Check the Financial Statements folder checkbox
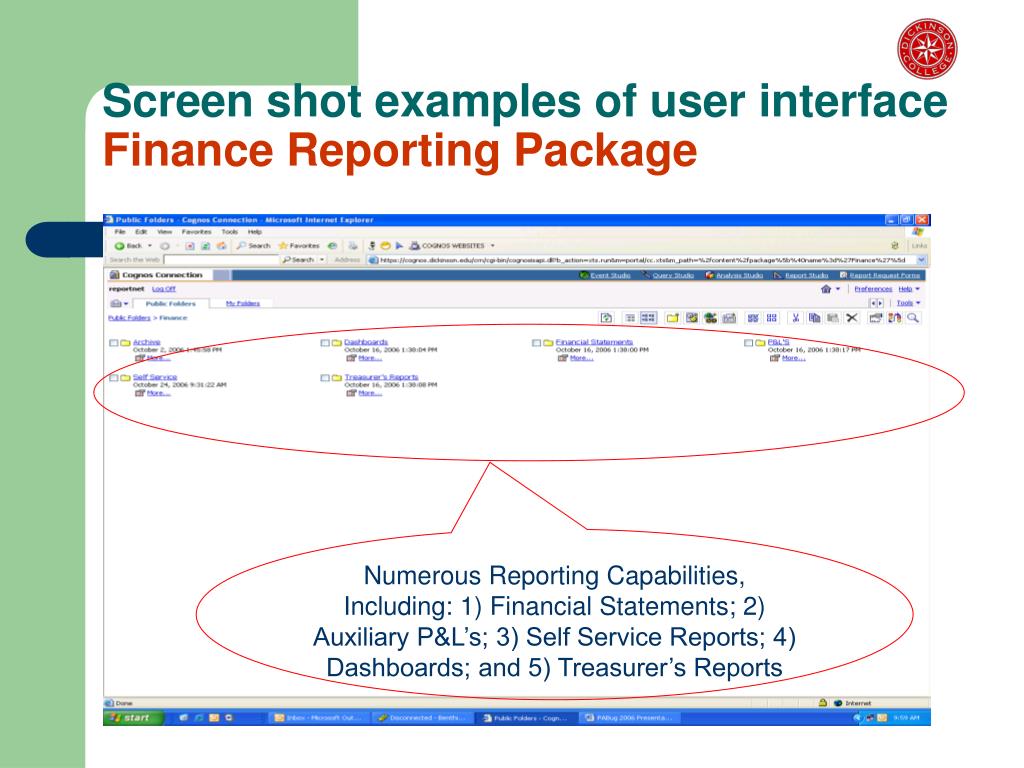 [x=537, y=343]
